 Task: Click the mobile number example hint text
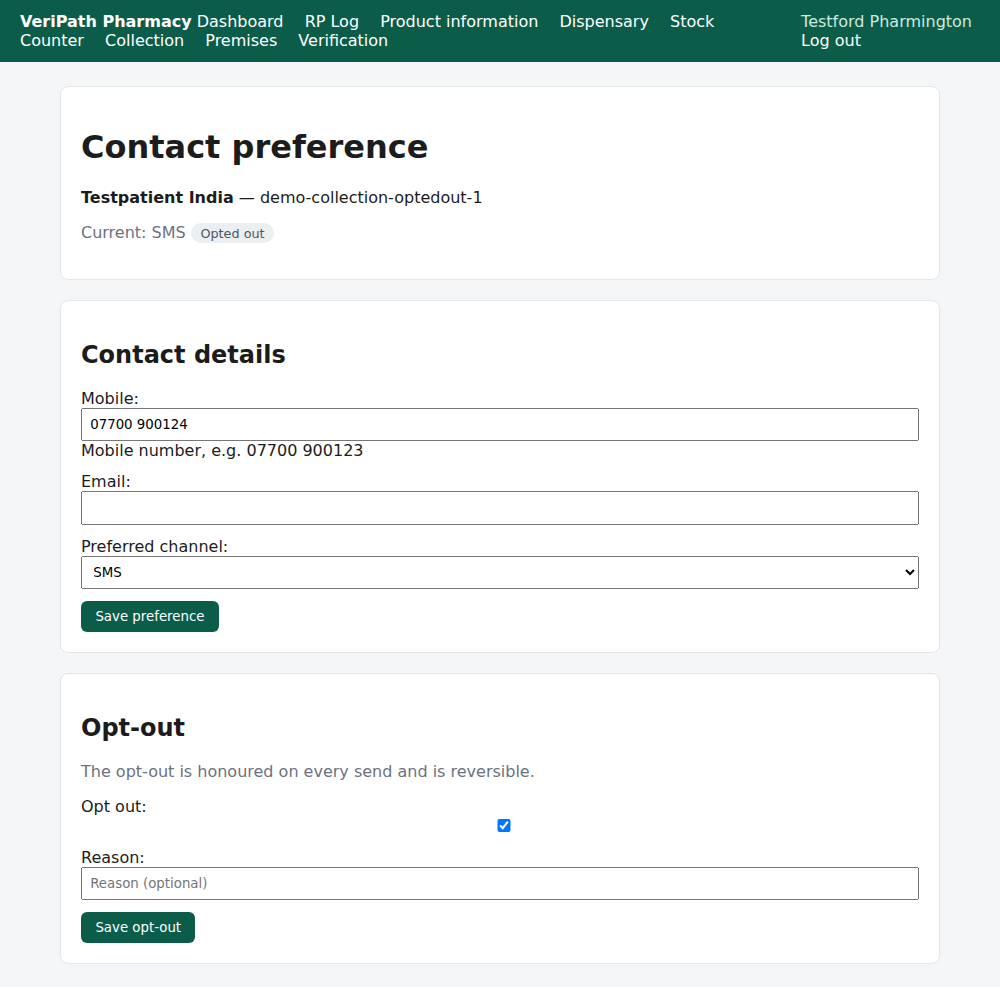(x=222, y=451)
